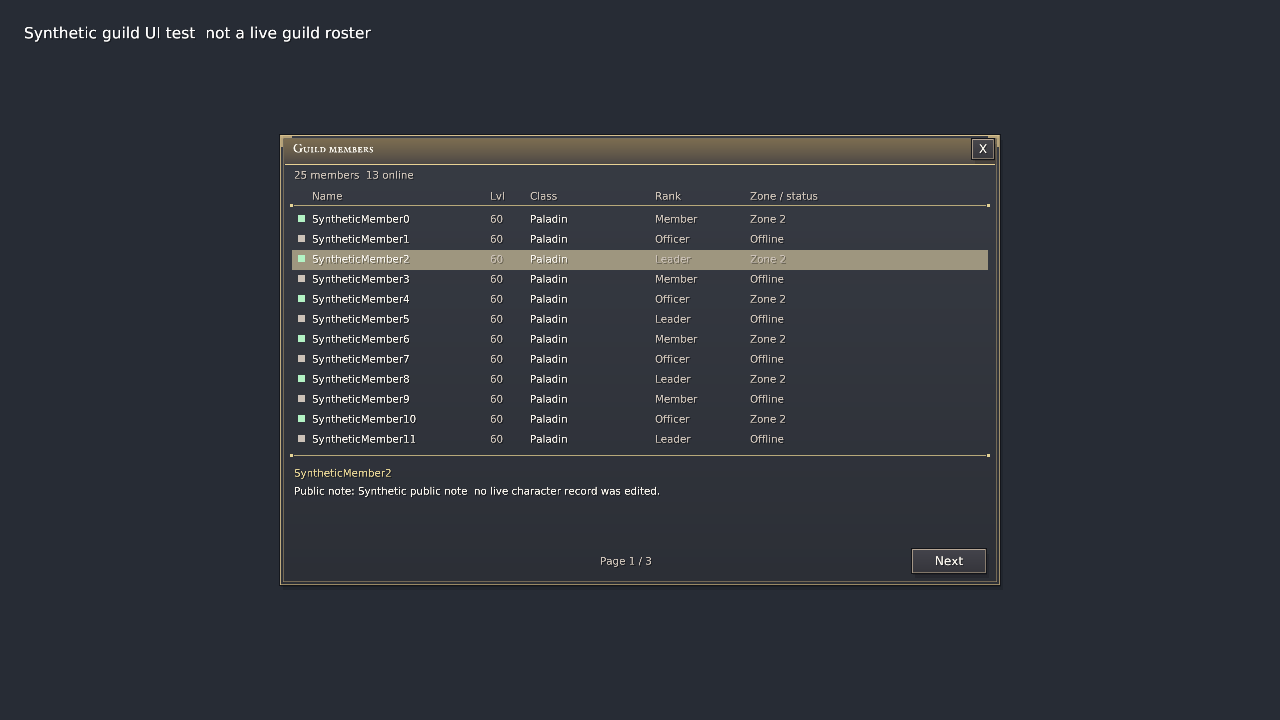The image size is (1280, 720).
Task: Select member SyntheticMember6
Action: pos(361,339)
